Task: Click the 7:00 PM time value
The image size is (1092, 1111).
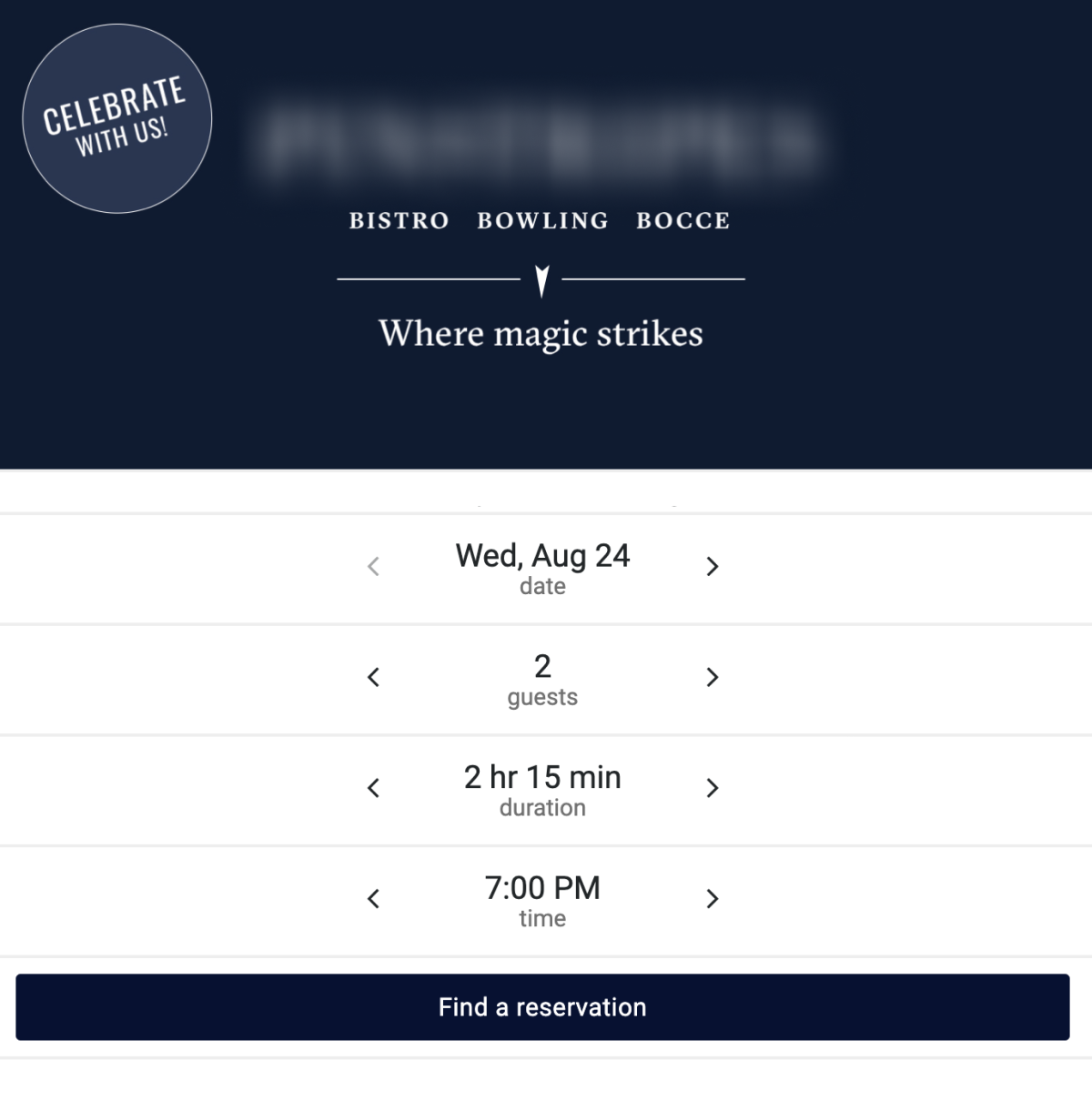Action: coord(542,889)
